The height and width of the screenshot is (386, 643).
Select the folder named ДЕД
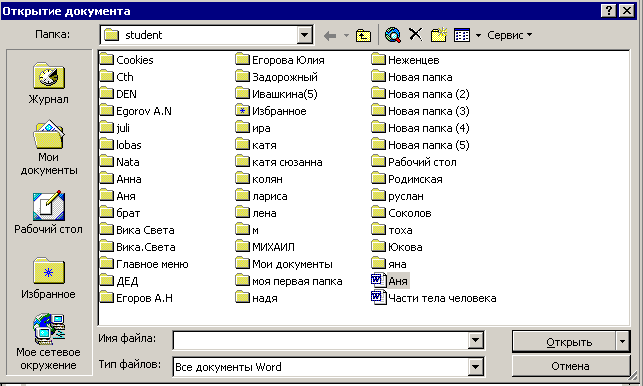pos(119,281)
